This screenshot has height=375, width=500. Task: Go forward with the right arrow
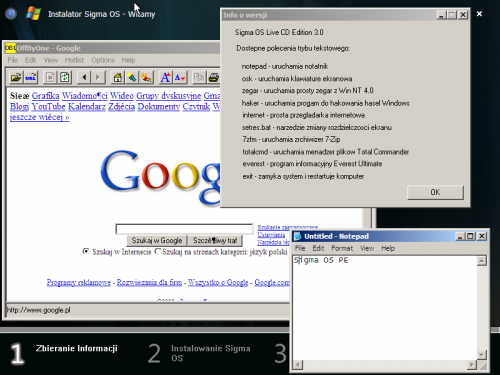pyautogui.click(x=98, y=77)
